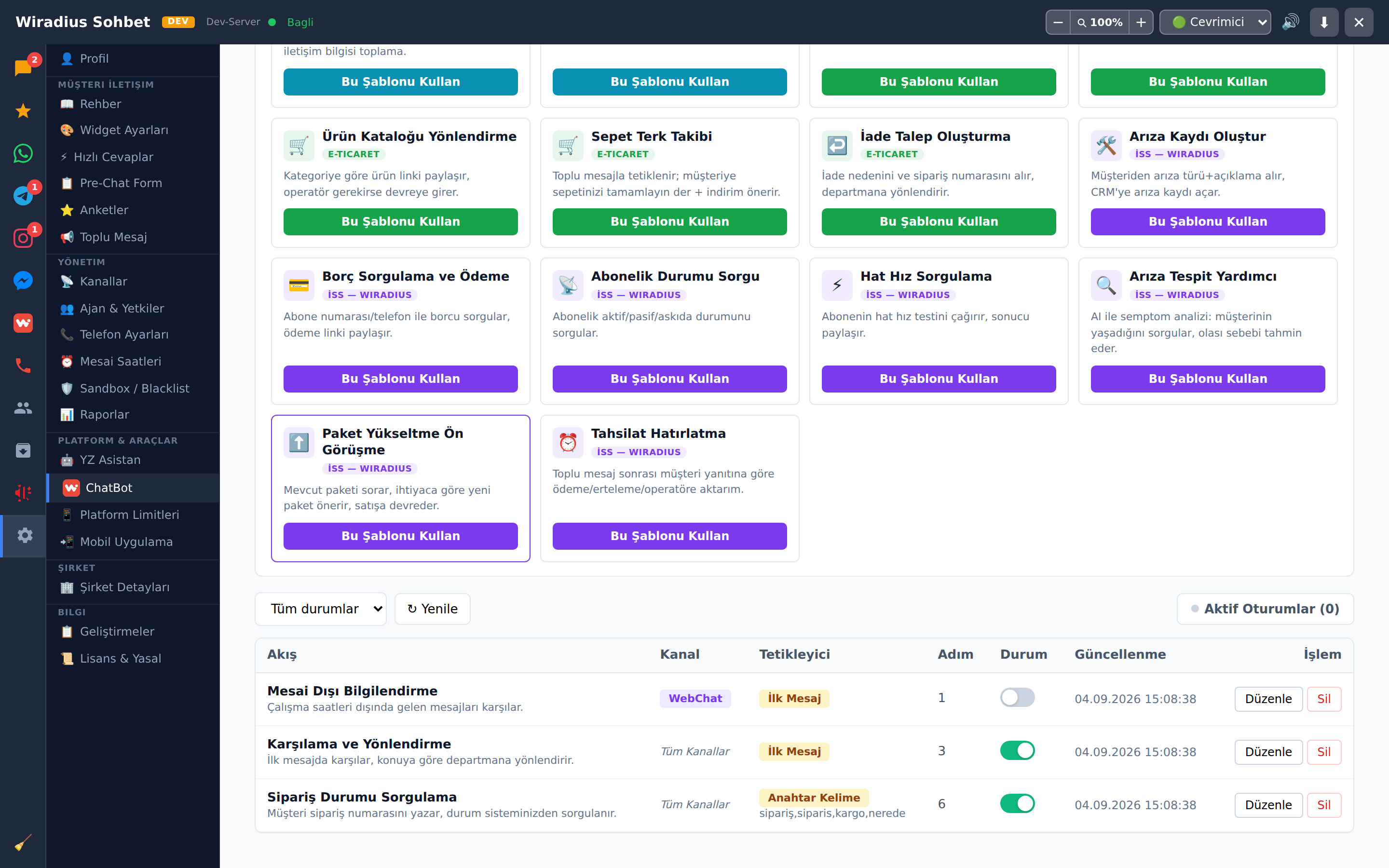Disable the Karşılama ve Yönlendirme toggle
Image resolution: width=1389 pixels, height=868 pixels.
click(x=1017, y=751)
